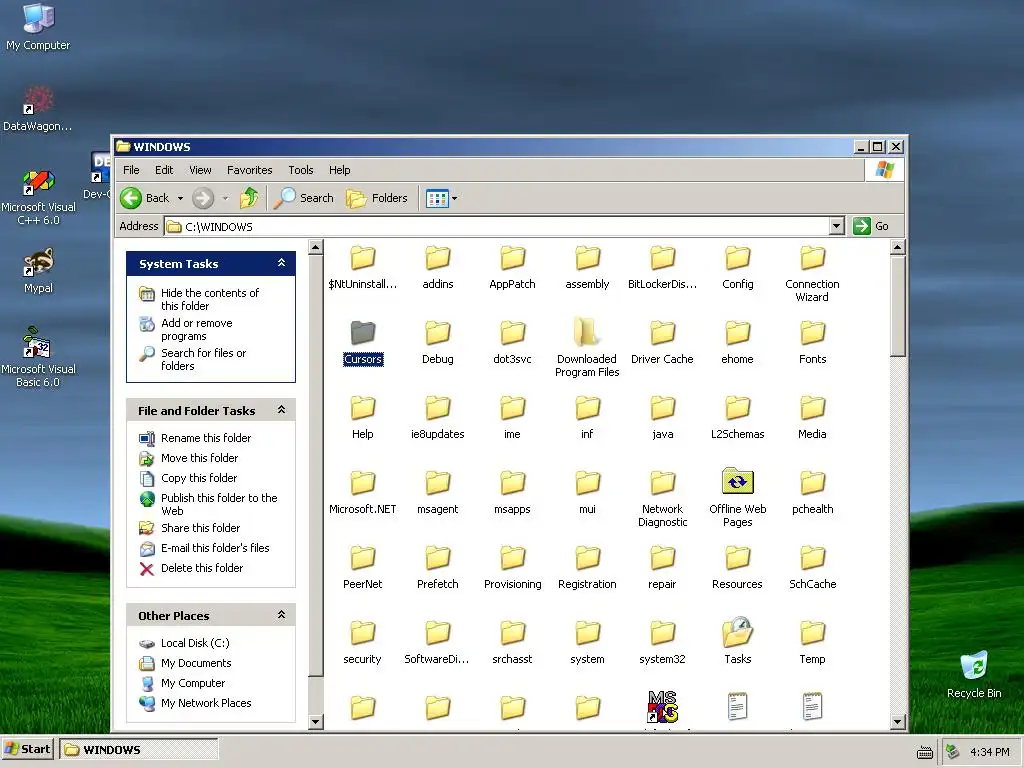Select the Prefetch folder

pos(438,568)
